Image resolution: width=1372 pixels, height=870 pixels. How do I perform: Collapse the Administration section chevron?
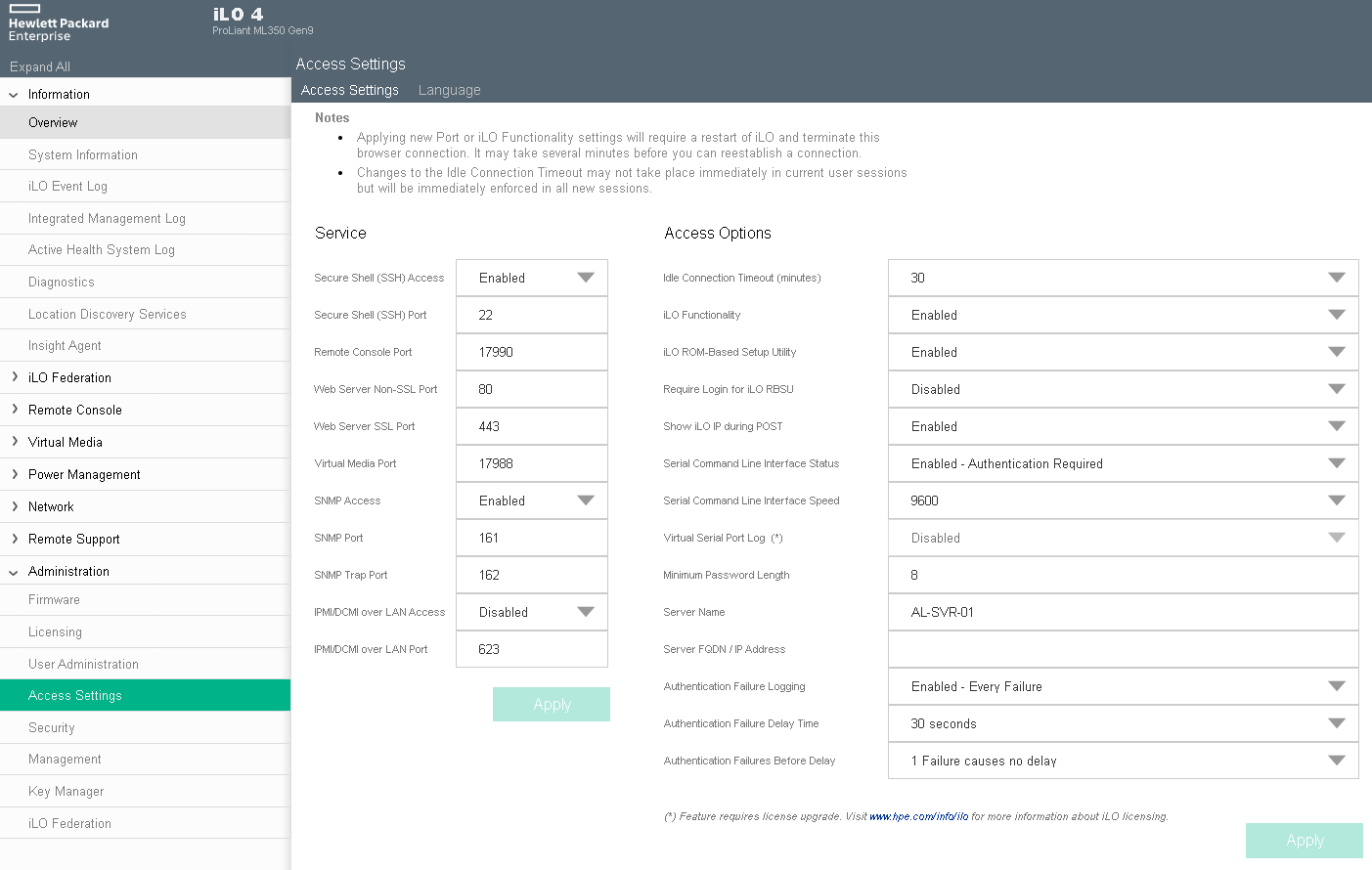pos(14,572)
